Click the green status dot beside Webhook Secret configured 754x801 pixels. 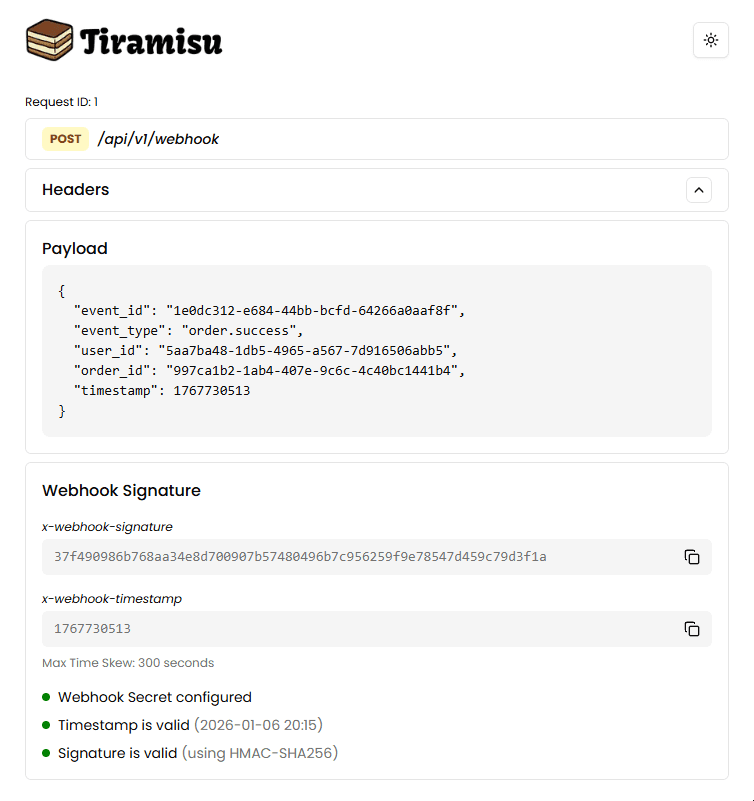(47, 697)
